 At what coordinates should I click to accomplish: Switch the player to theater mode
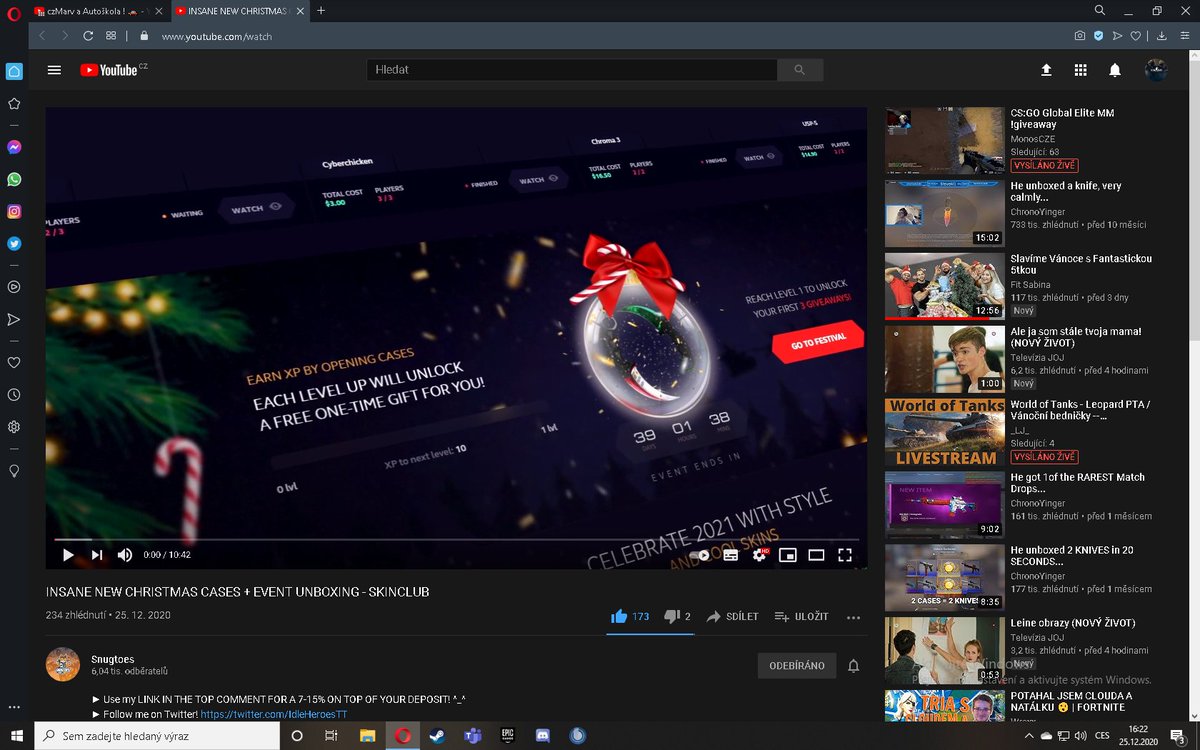(x=816, y=555)
